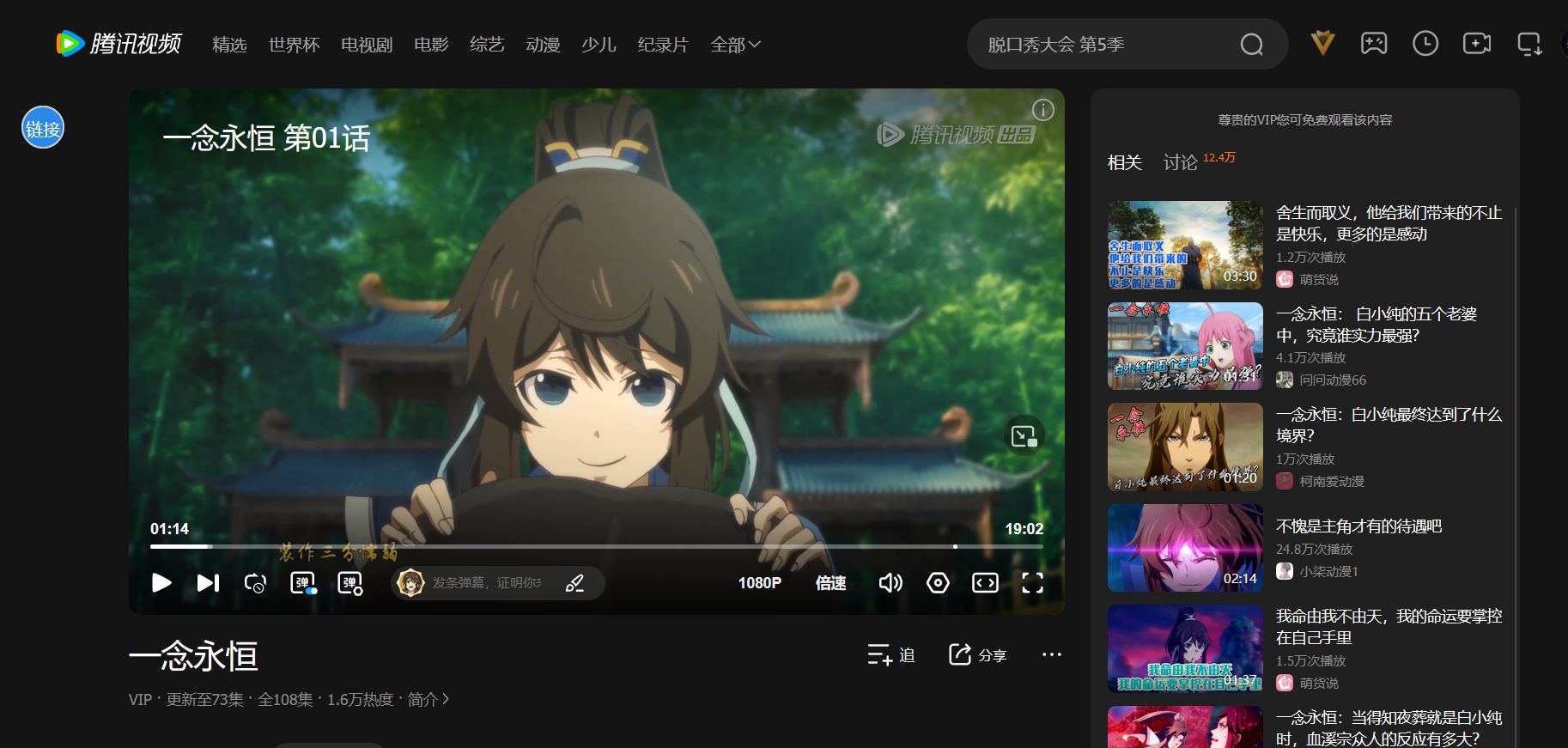Open thumbnail of 白小纯的五个老婆 video
1568x748 pixels.
[x=1185, y=346]
